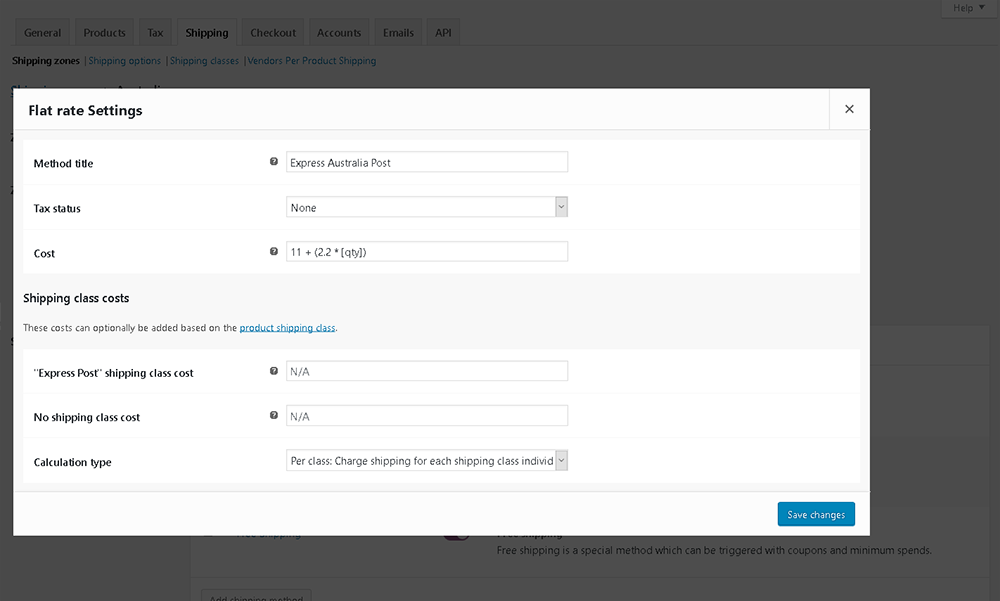Click the Tax status label

(x=57, y=209)
